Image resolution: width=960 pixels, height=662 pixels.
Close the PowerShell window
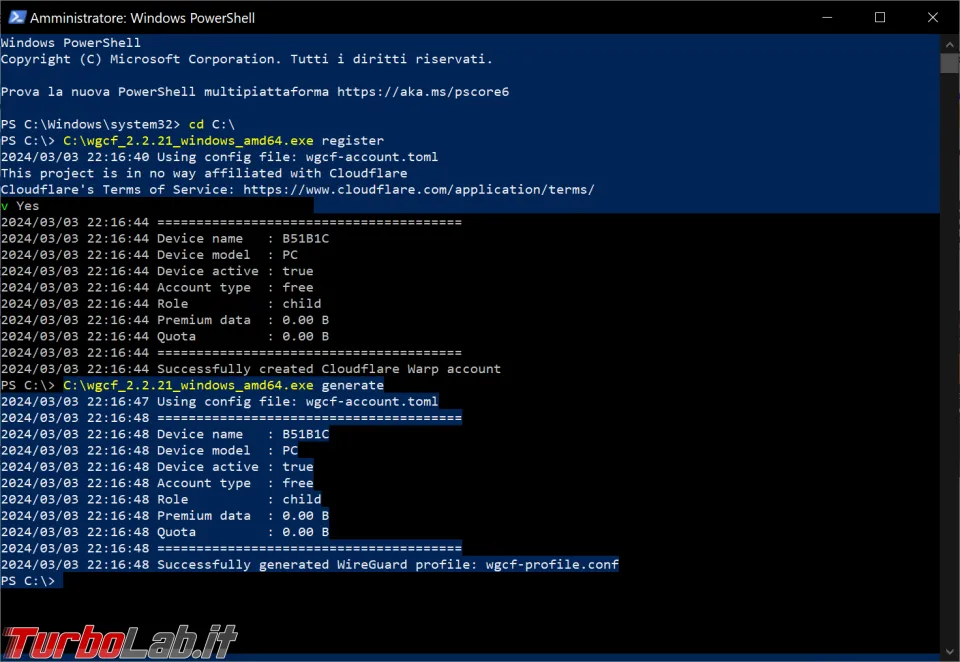(x=932, y=17)
